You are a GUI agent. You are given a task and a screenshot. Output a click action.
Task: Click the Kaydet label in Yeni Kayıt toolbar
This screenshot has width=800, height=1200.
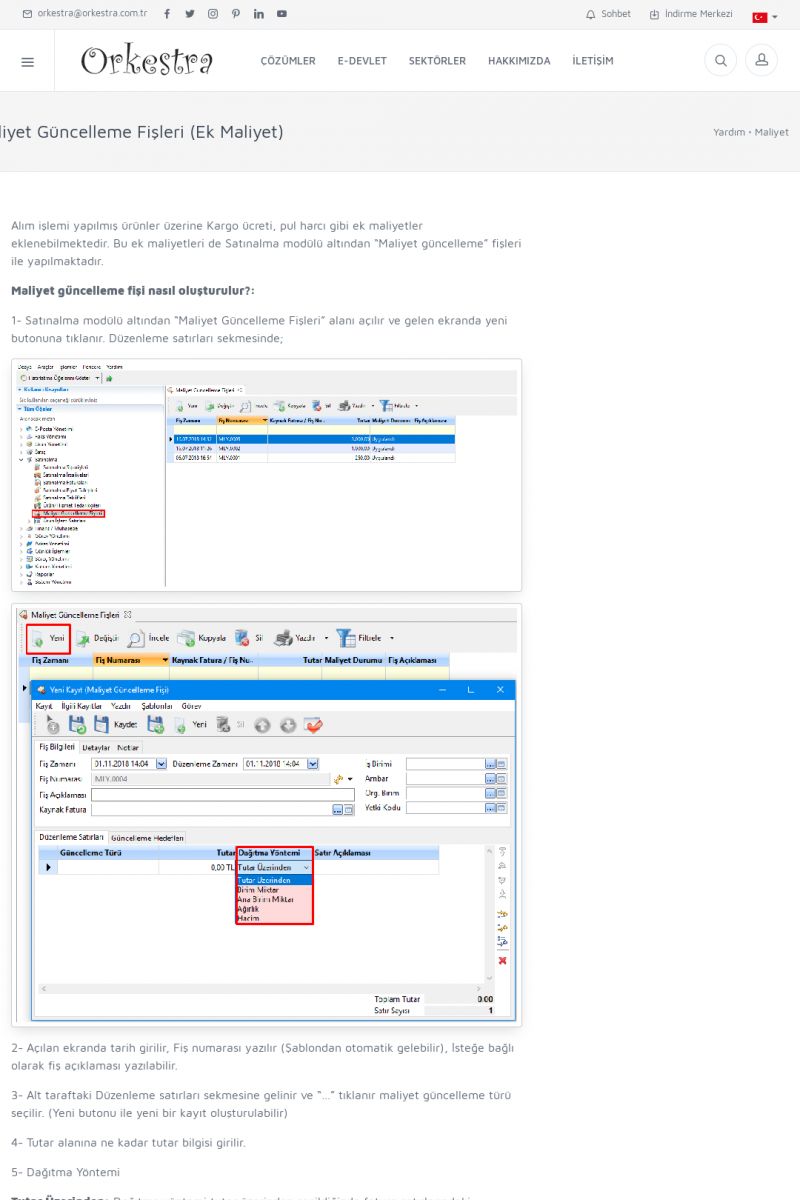click(x=125, y=724)
